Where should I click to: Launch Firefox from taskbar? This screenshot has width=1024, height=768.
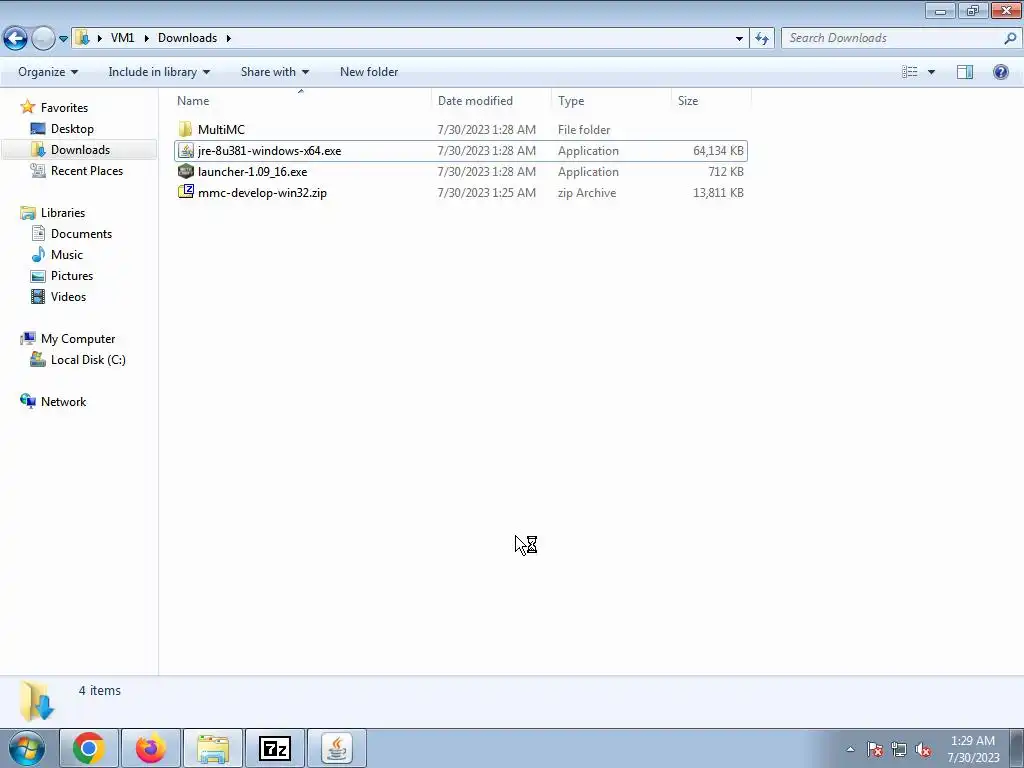(151, 748)
